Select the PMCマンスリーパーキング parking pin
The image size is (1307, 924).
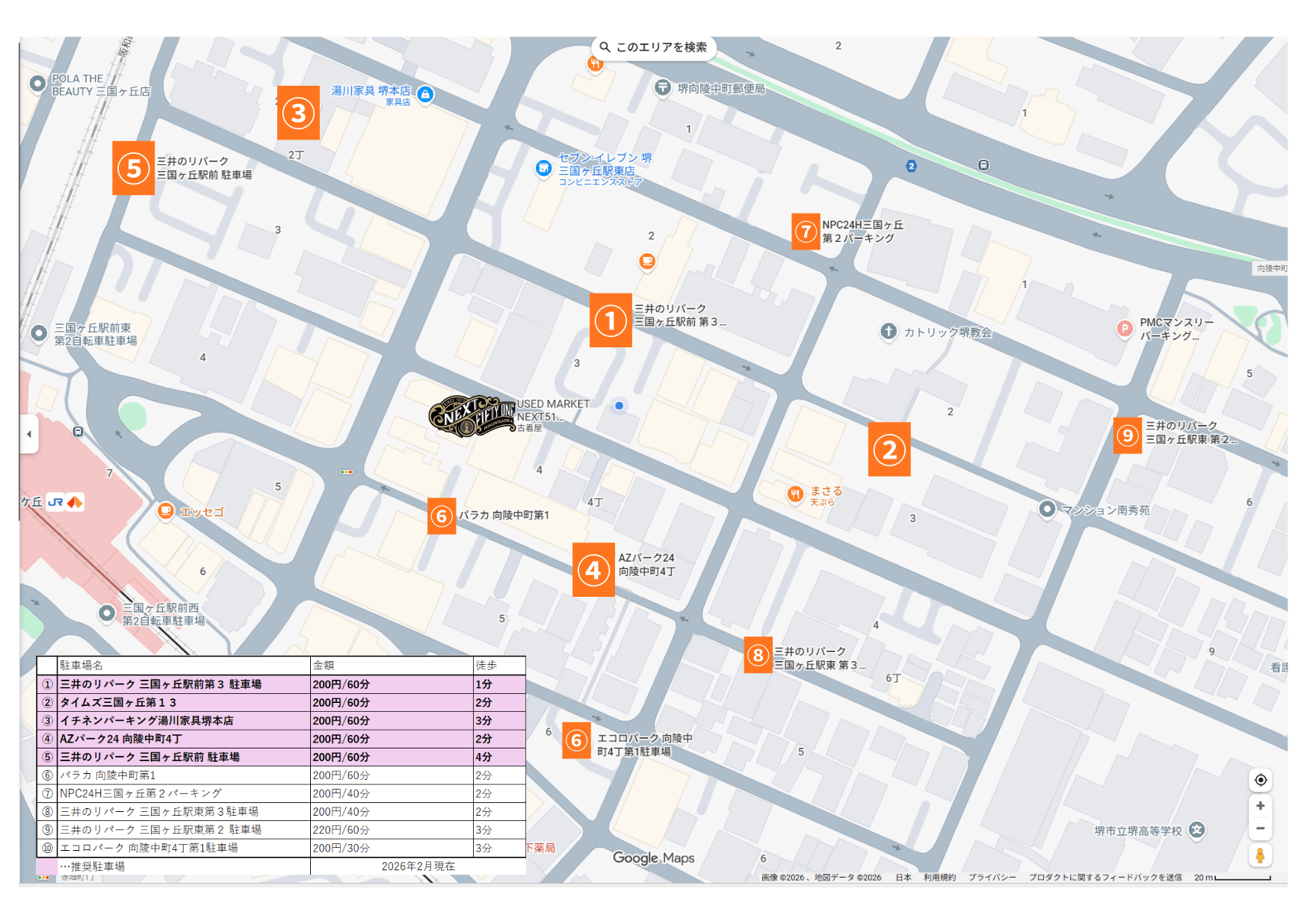(1124, 329)
